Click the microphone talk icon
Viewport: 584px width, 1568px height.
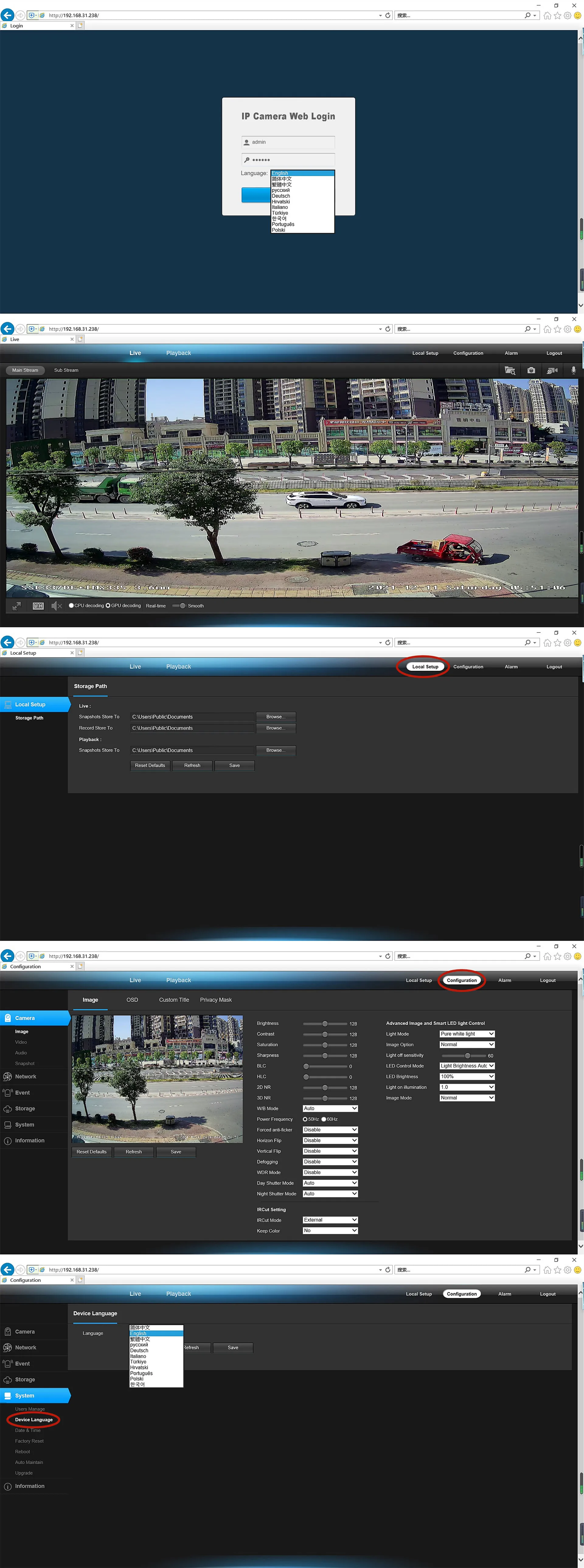coord(573,370)
